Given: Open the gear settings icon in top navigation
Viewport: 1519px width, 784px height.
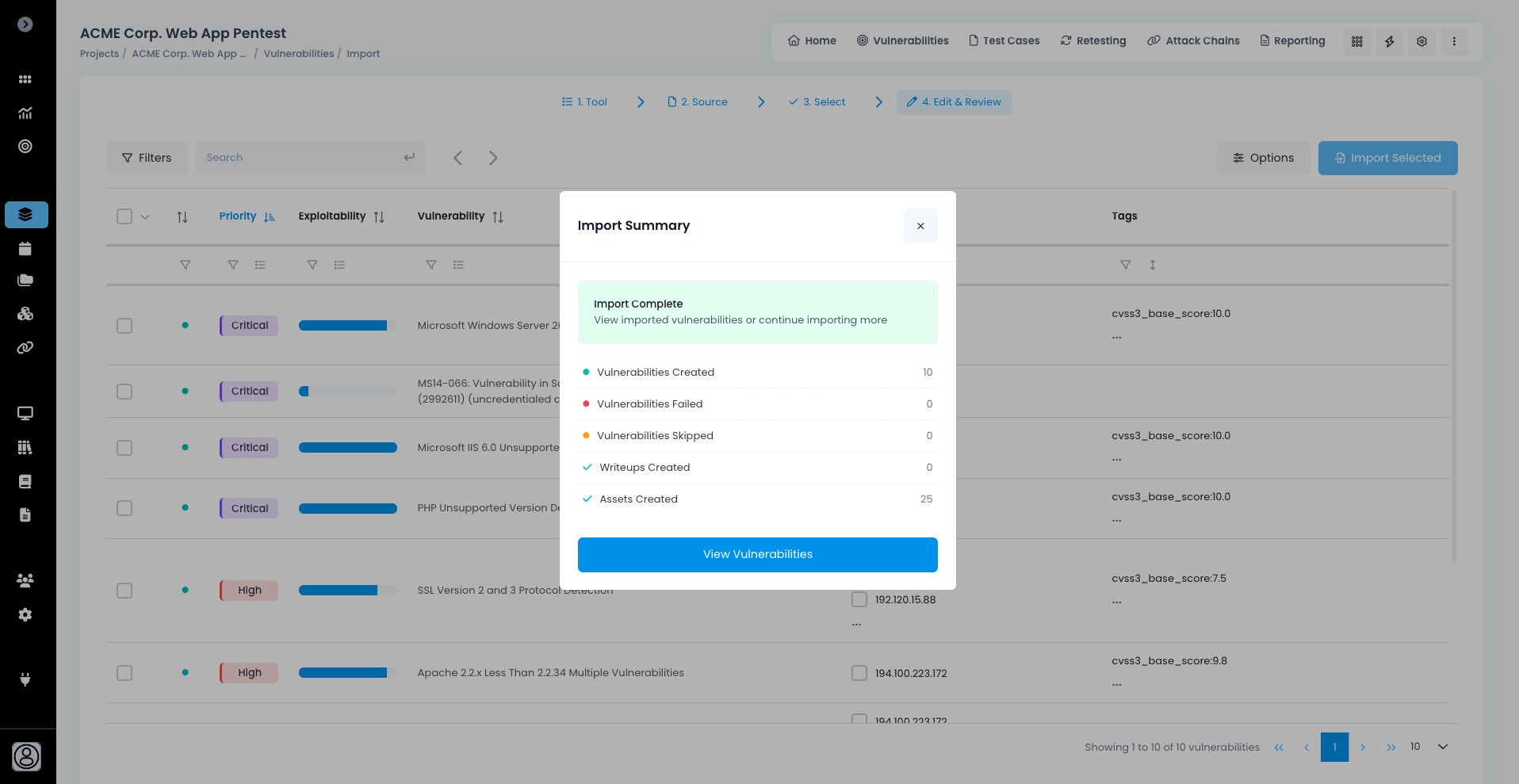Looking at the screenshot, I should pyautogui.click(x=1421, y=41).
